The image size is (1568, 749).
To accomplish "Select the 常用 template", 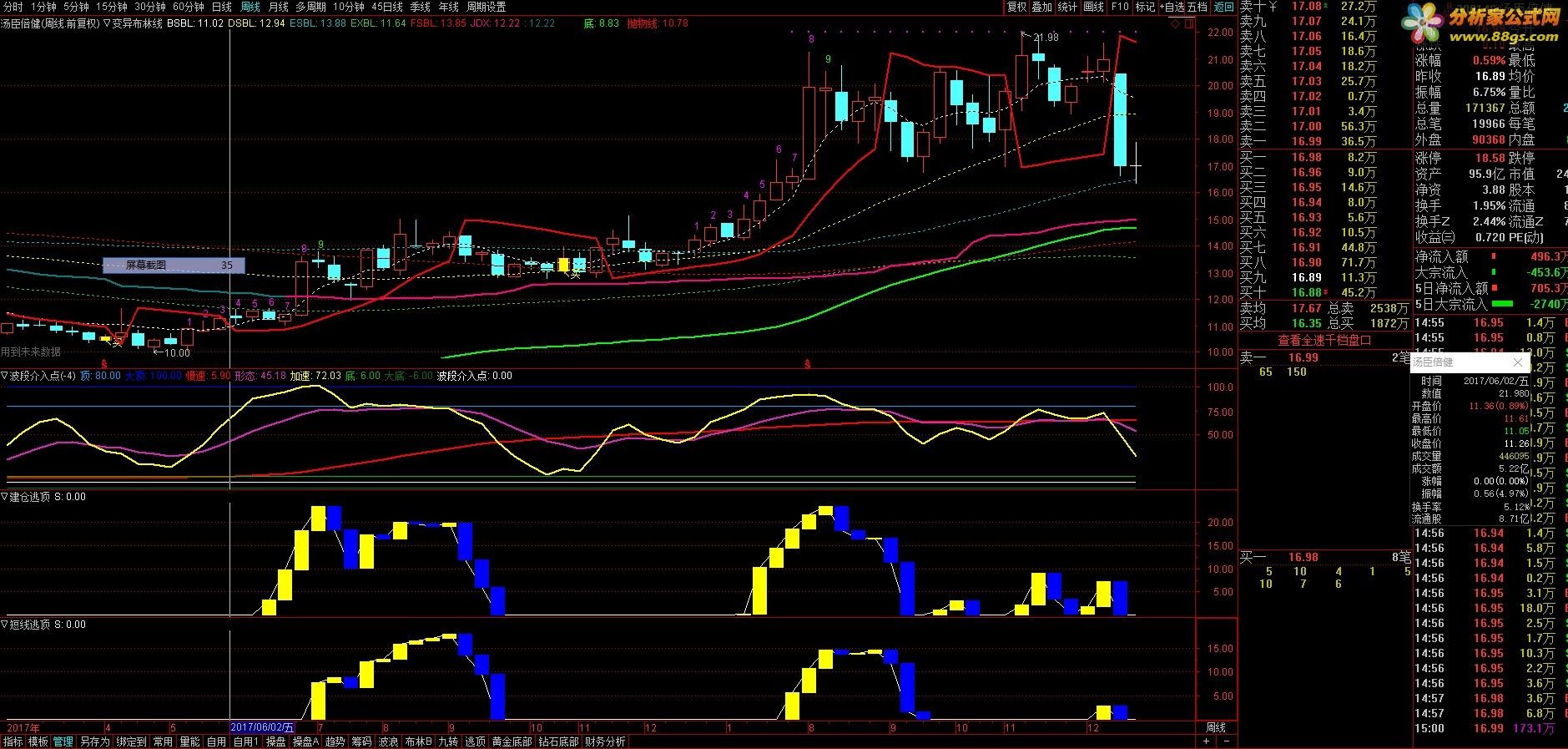I will 163,741.
